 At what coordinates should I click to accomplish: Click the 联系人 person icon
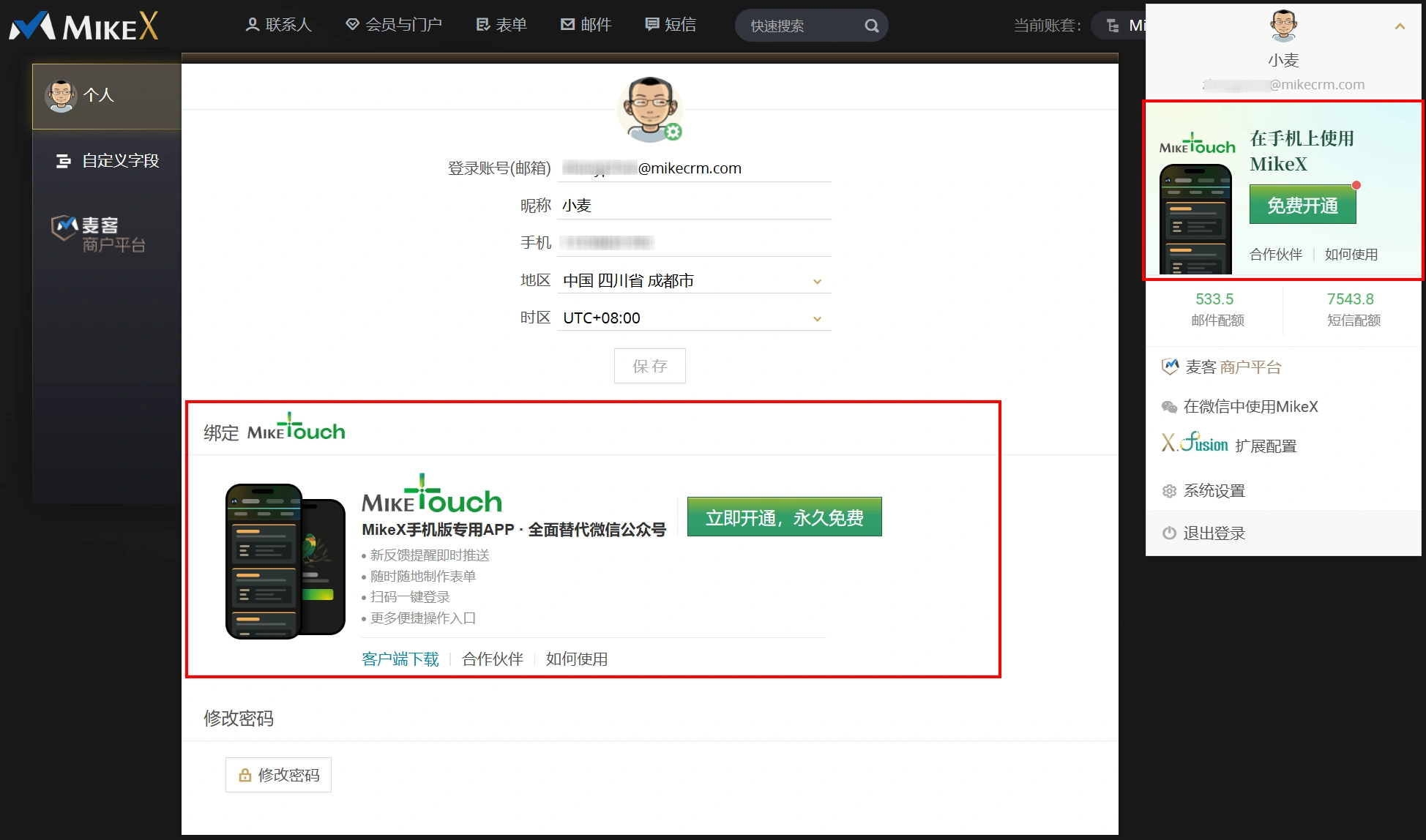pyautogui.click(x=253, y=25)
